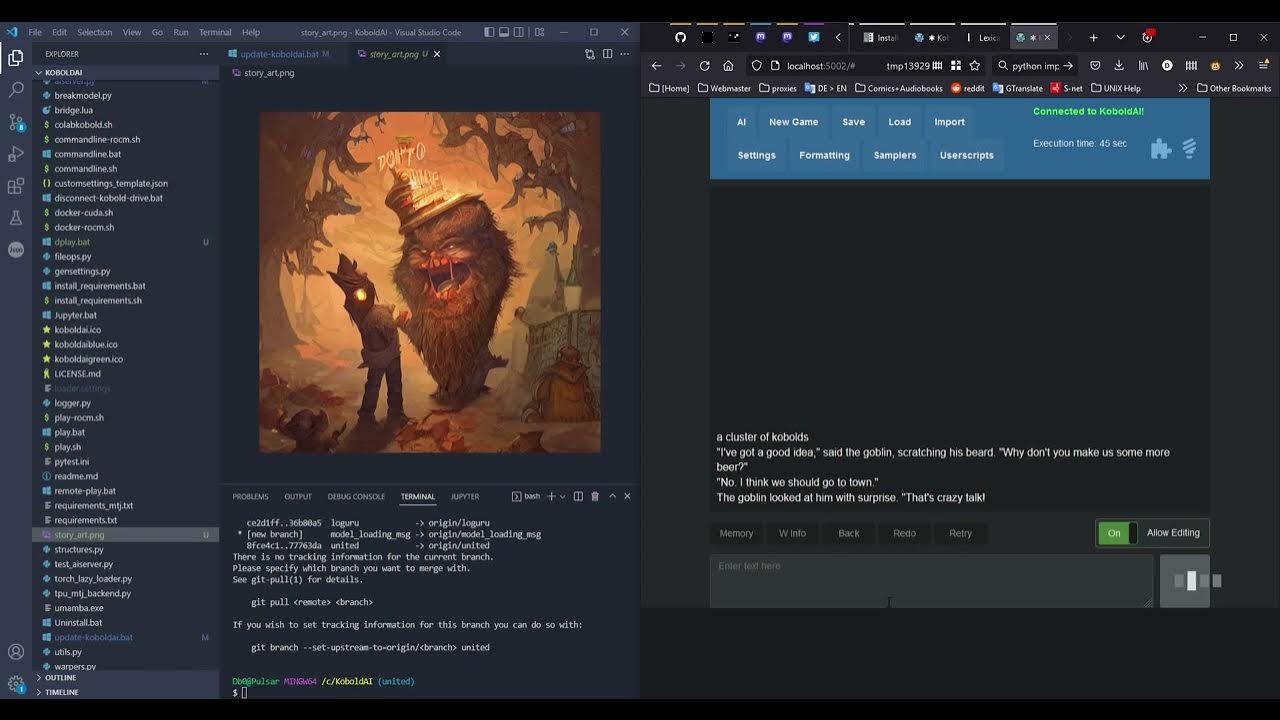This screenshot has width=1280, height=720.
Task: Click the open changes icon in editor toolbar
Action: pyautogui.click(x=590, y=54)
